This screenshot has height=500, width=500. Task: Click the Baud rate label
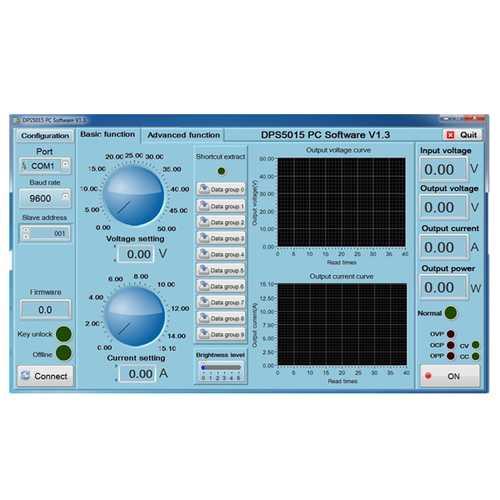pos(45,182)
